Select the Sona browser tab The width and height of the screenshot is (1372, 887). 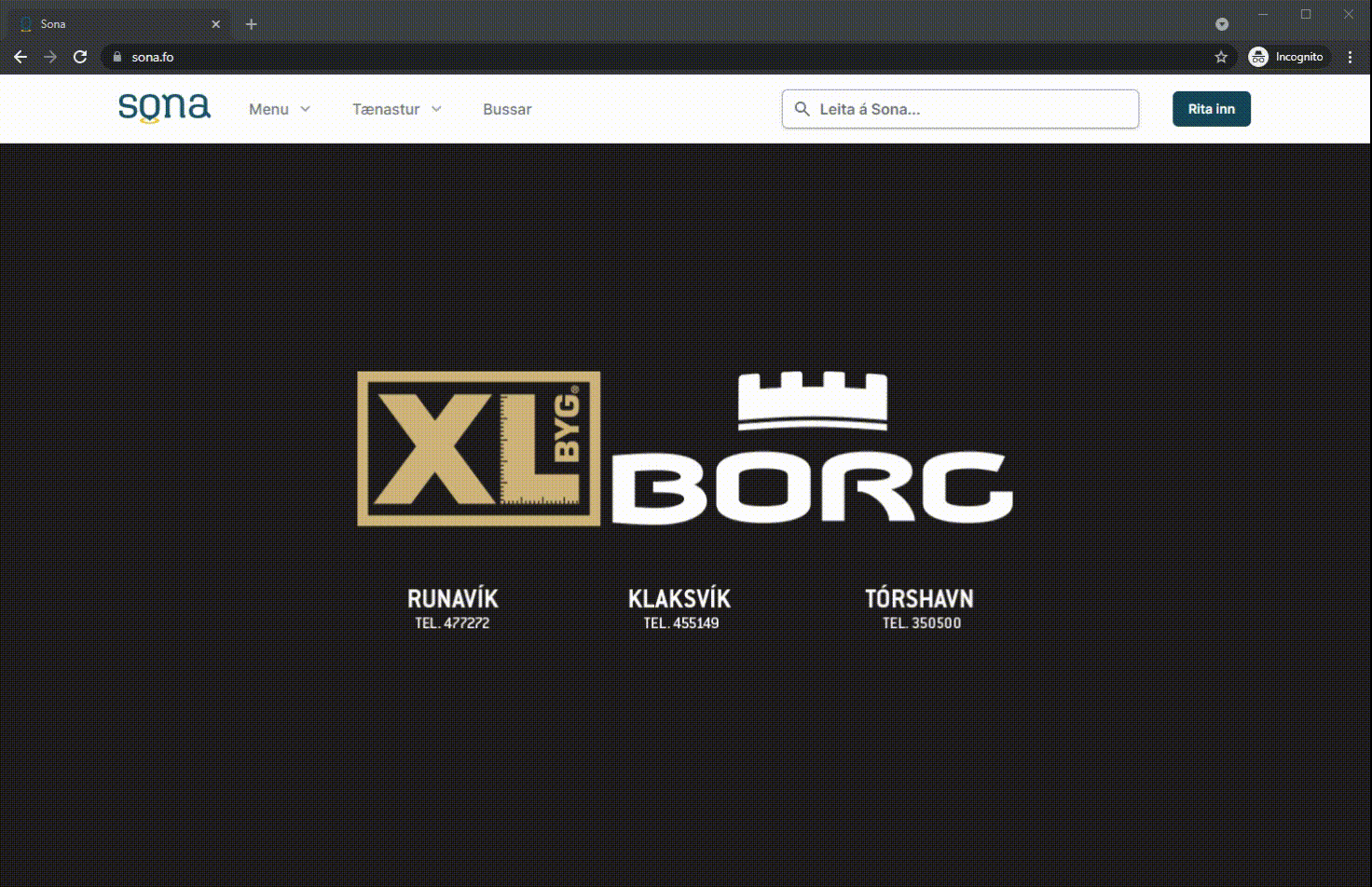[119, 24]
